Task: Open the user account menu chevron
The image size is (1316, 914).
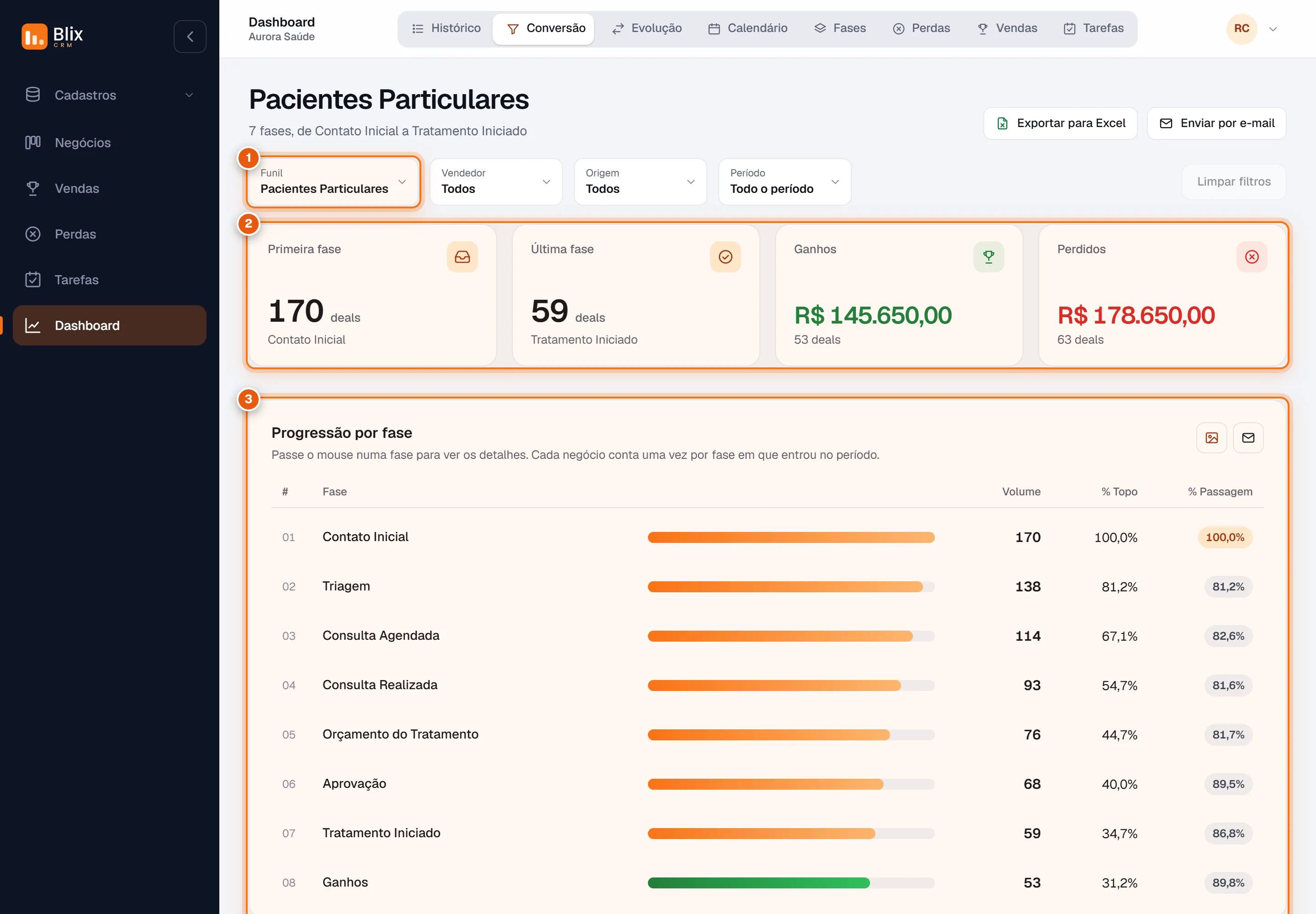Action: [x=1273, y=29]
